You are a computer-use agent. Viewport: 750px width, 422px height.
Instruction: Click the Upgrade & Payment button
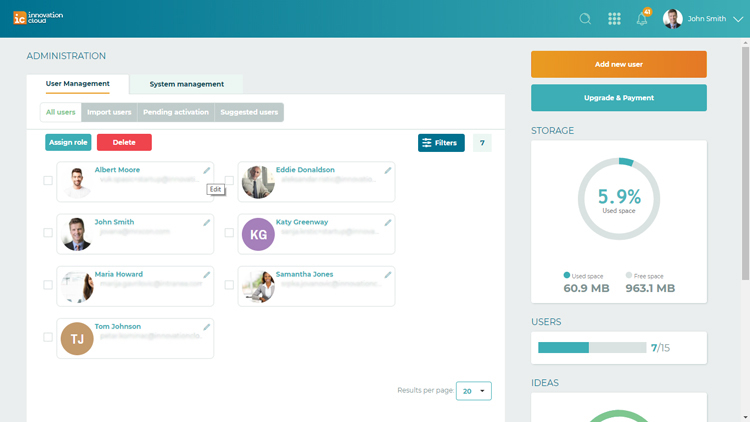pos(618,98)
